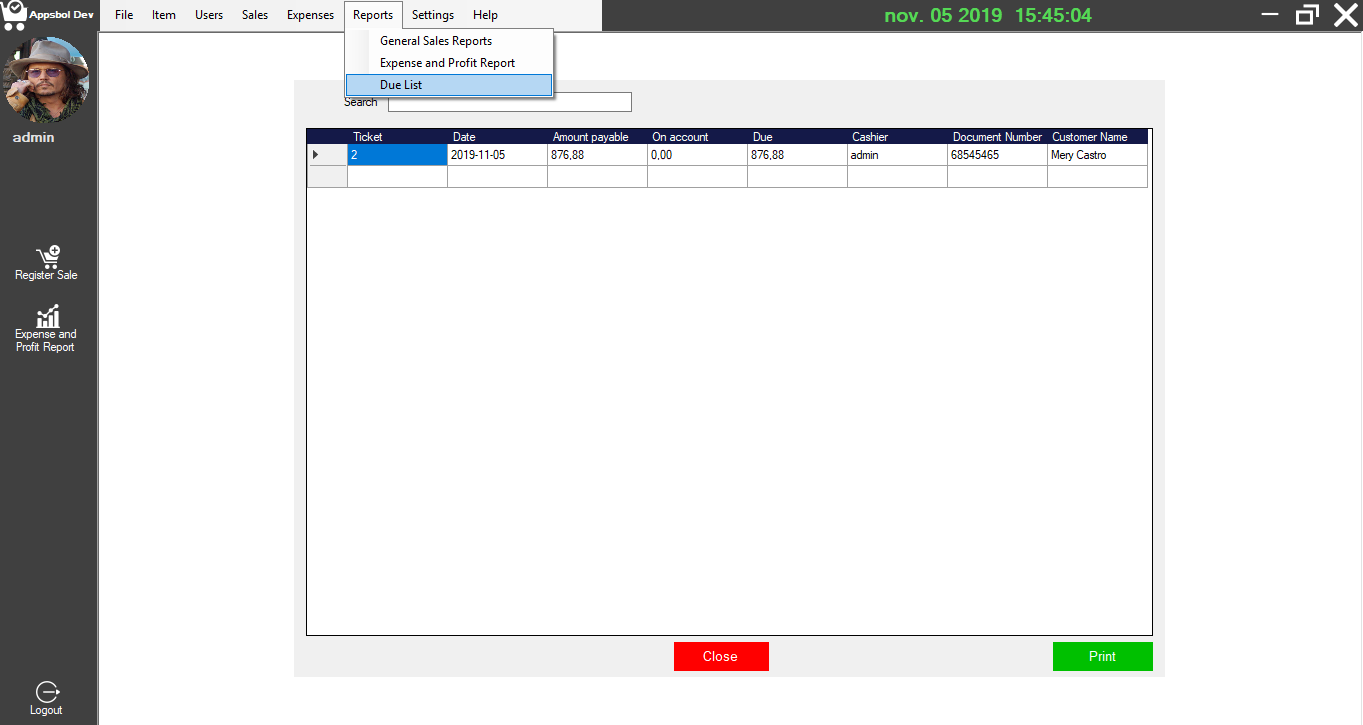Open Register Sale from the sidebar
Image resolution: width=1363 pixels, height=725 pixels.
point(46,262)
